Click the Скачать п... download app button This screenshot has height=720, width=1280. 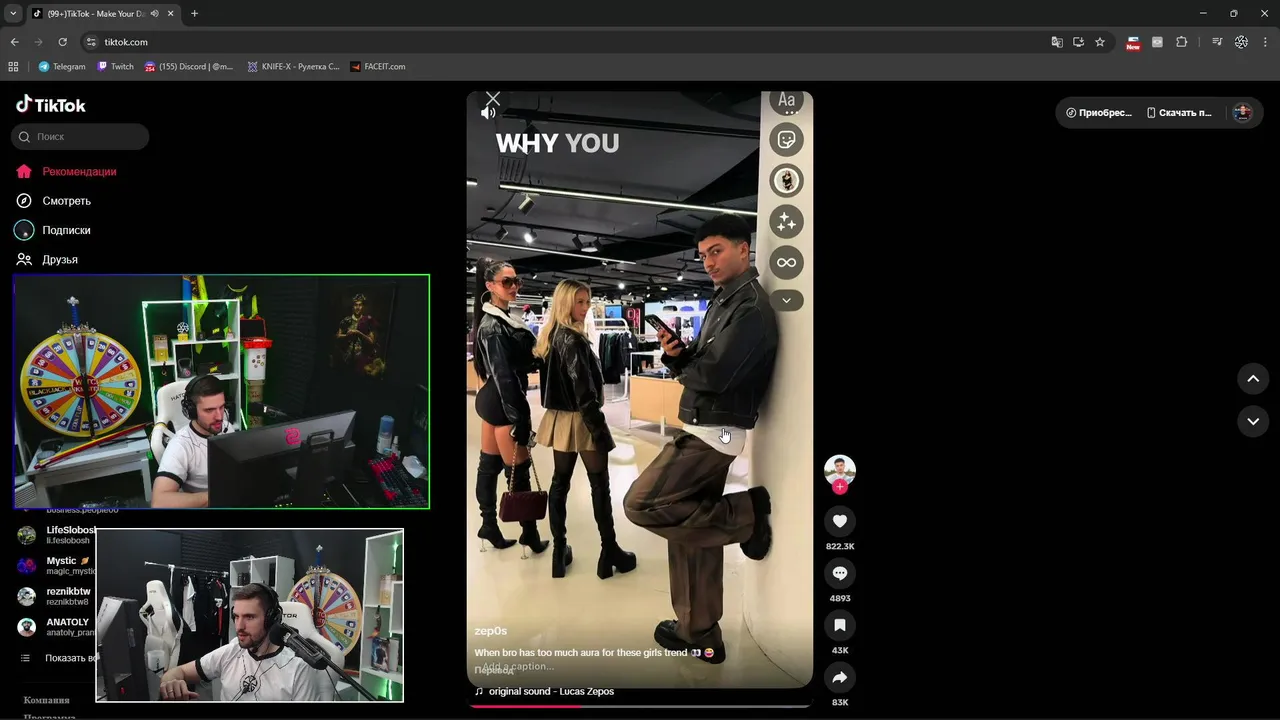coord(1179,113)
